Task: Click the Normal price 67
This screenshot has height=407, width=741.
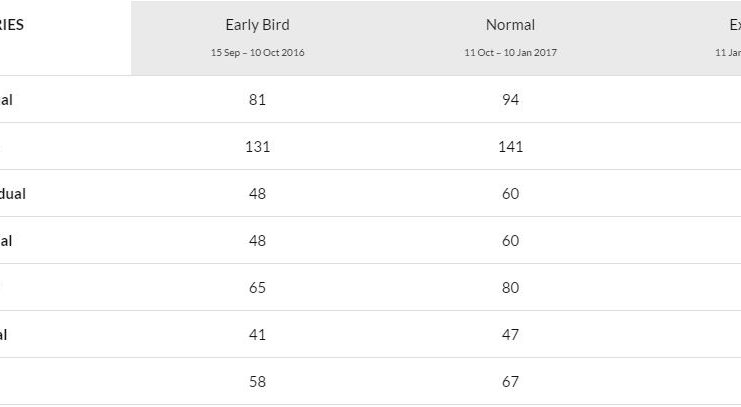Action: pyautogui.click(x=510, y=381)
